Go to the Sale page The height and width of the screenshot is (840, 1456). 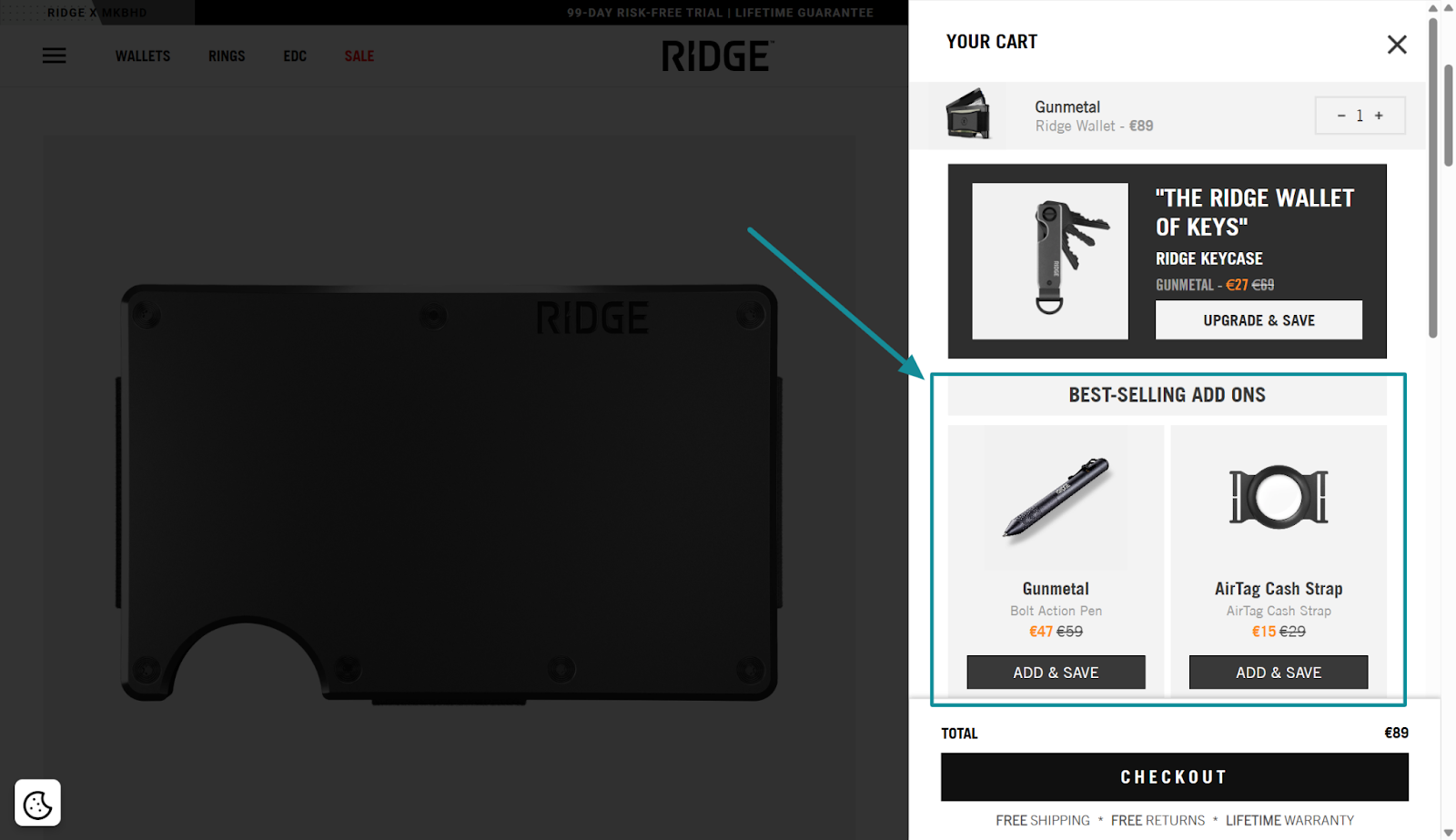pyautogui.click(x=359, y=56)
